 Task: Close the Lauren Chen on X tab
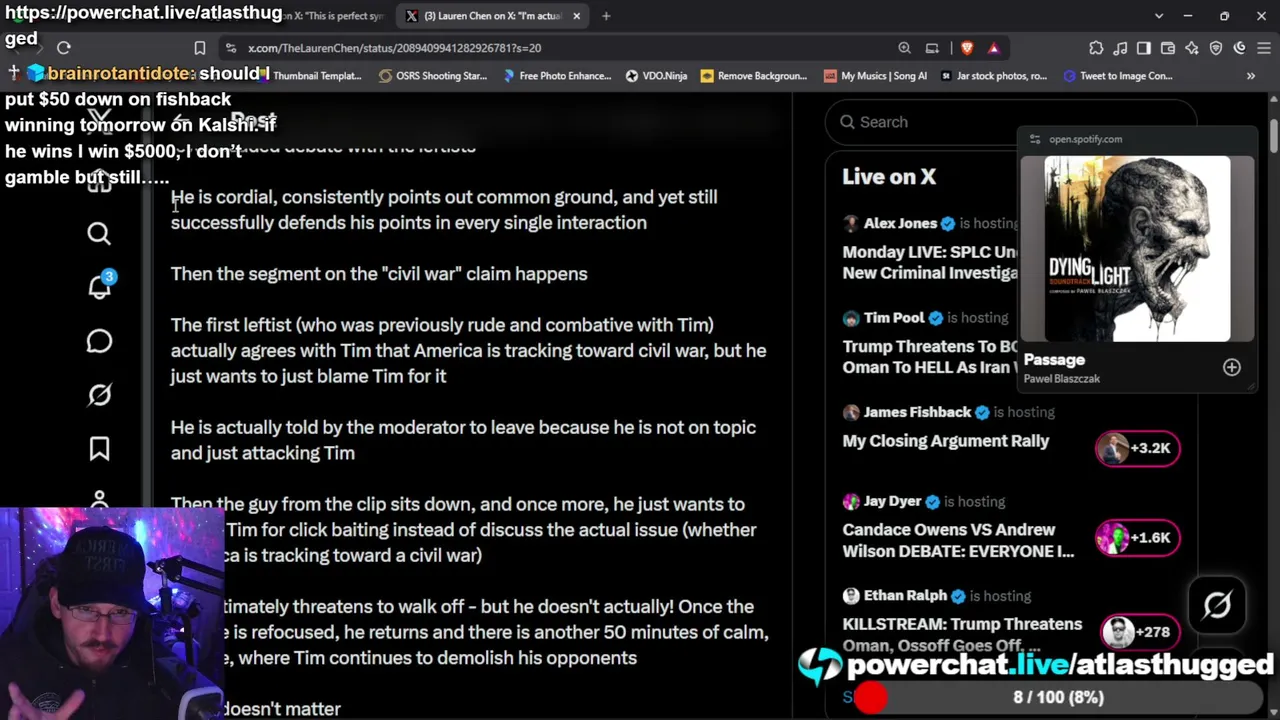tap(576, 16)
